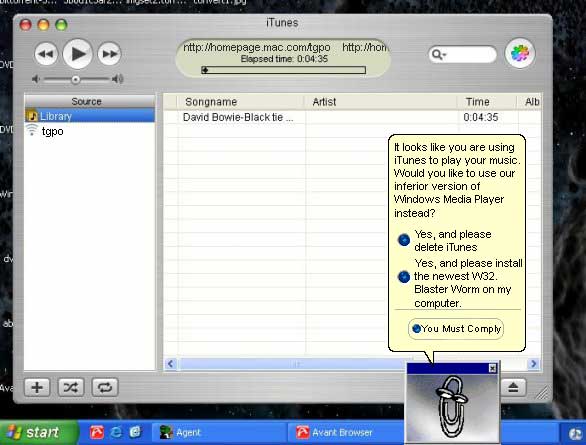
Task: Click the Source column header
Action: (x=90, y=101)
